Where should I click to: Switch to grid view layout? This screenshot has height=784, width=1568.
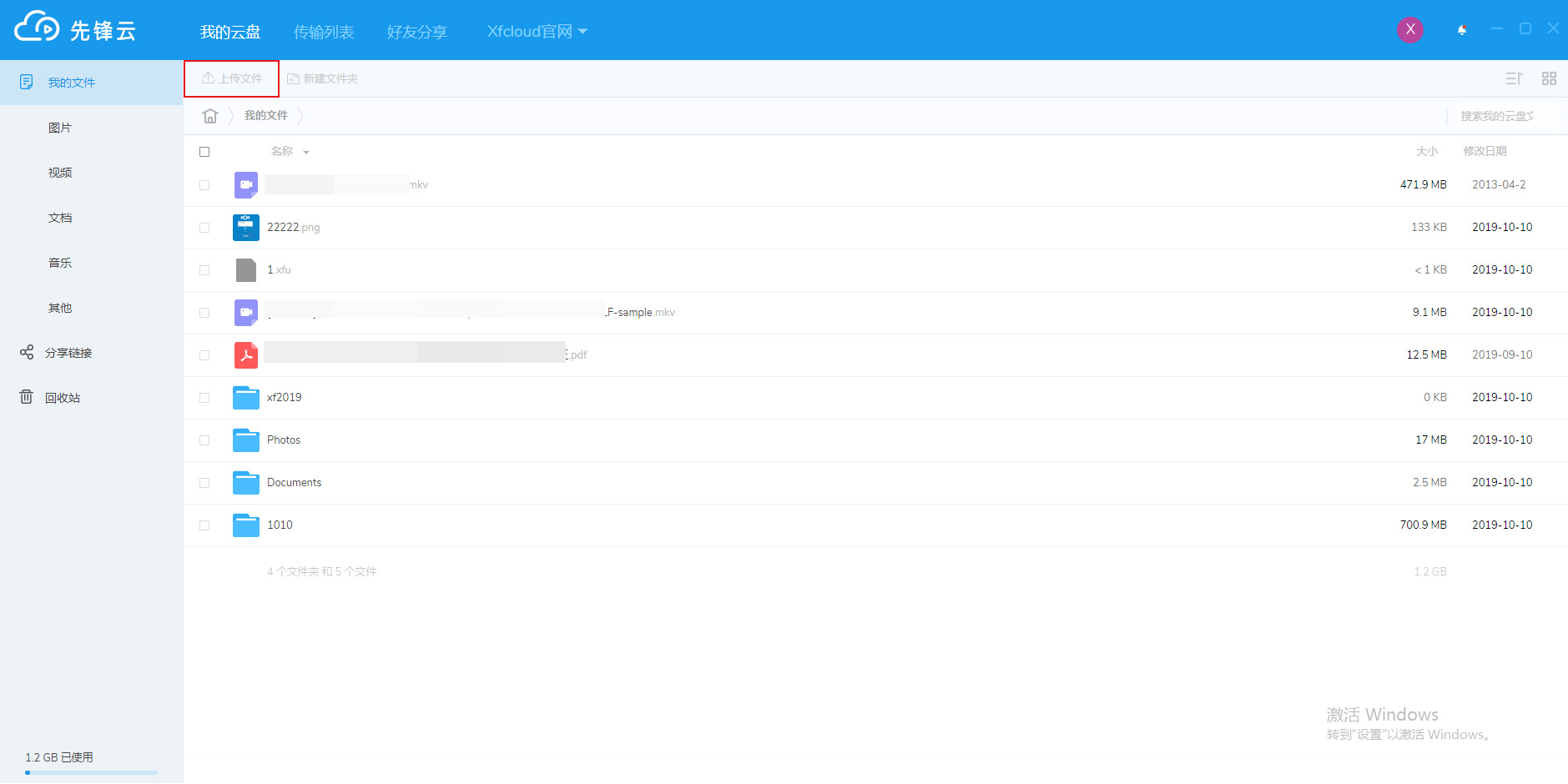coord(1549,78)
